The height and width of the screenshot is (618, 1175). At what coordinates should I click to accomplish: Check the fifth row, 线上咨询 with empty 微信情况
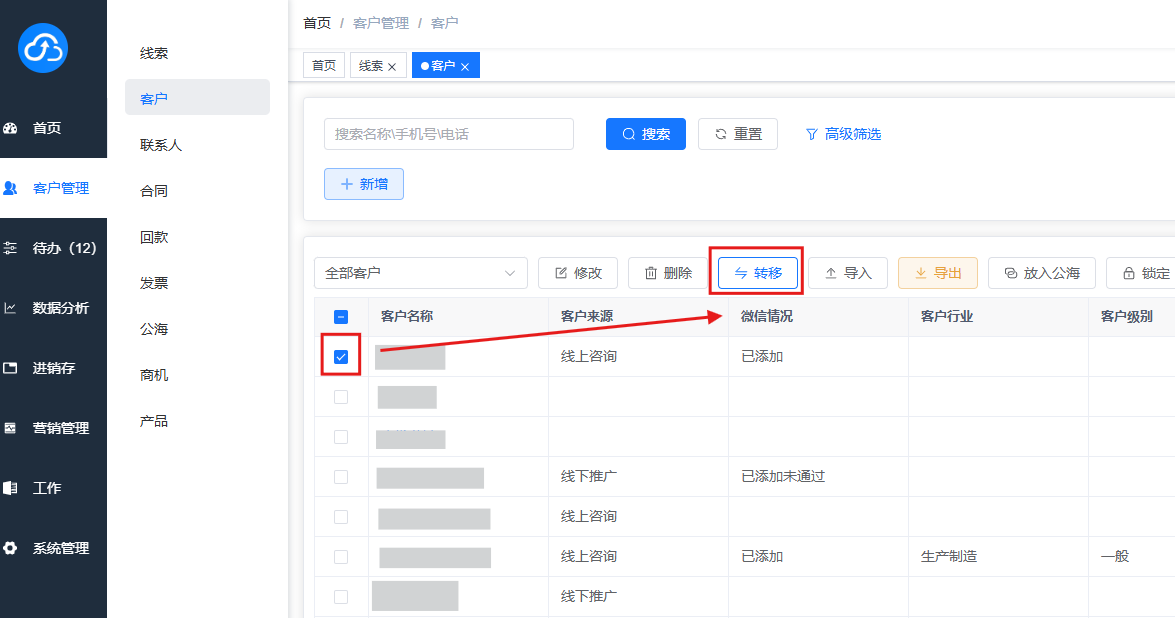(x=341, y=517)
